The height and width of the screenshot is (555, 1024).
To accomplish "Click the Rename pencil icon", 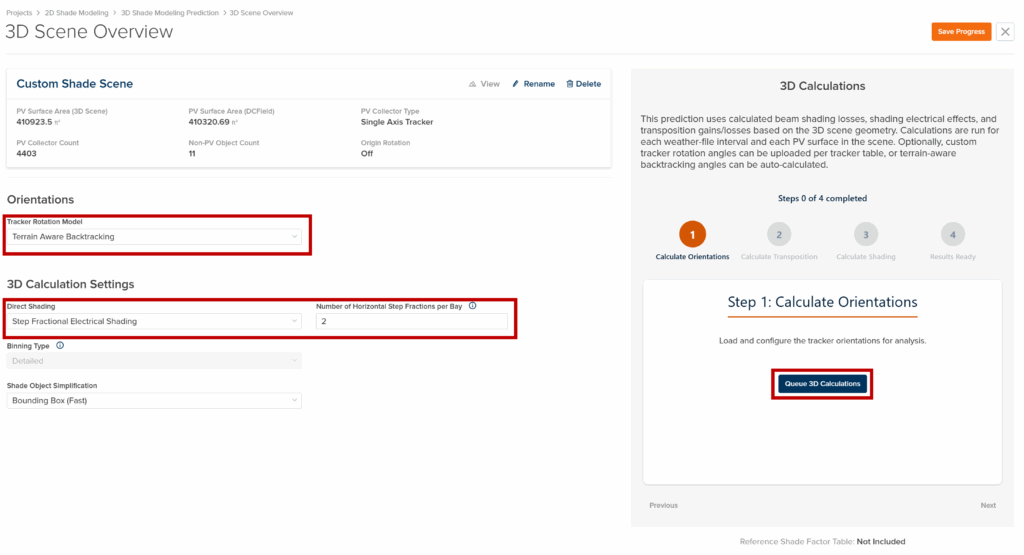I will tap(516, 84).
